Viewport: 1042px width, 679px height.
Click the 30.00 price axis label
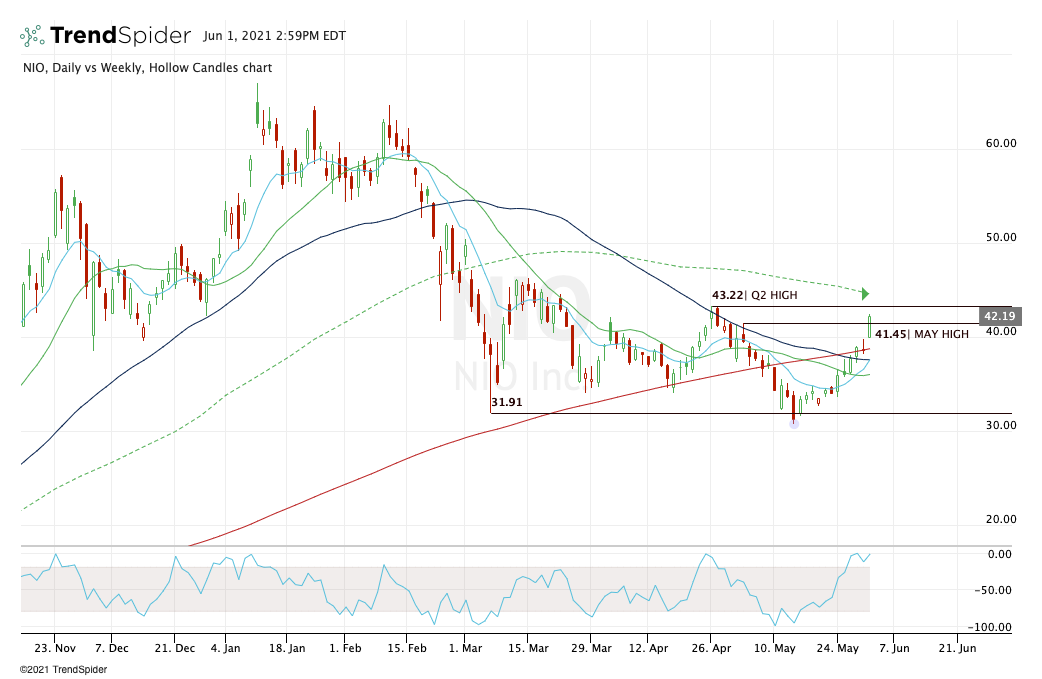tap(1001, 425)
